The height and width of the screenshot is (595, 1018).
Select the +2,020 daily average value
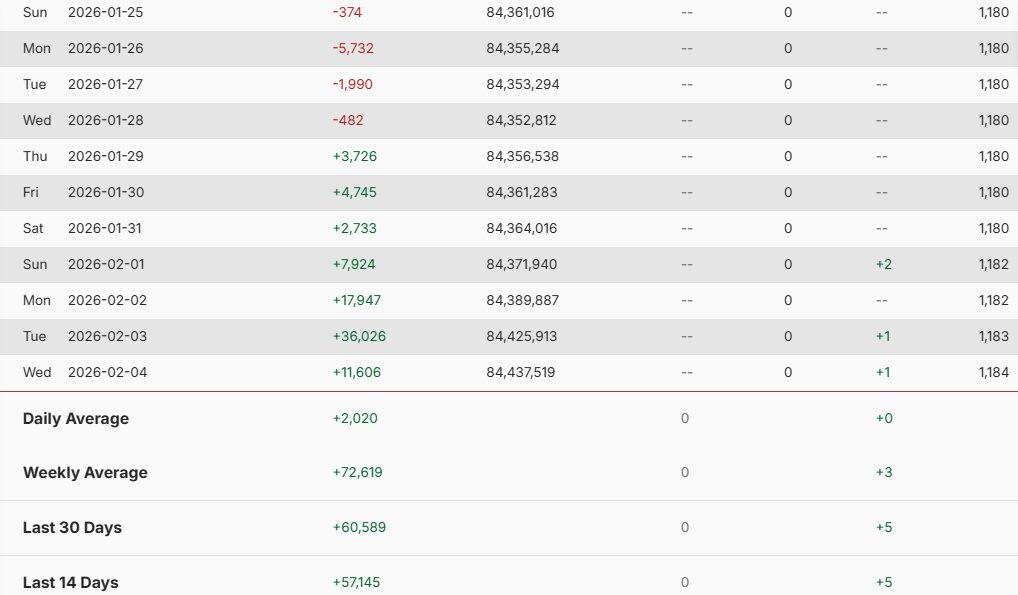[x=355, y=418]
